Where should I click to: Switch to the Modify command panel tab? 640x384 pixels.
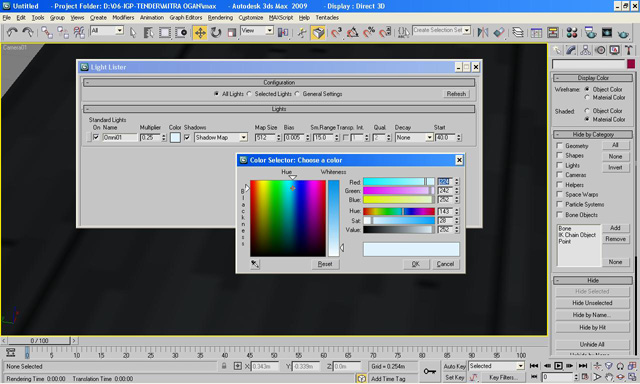(571, 50)
